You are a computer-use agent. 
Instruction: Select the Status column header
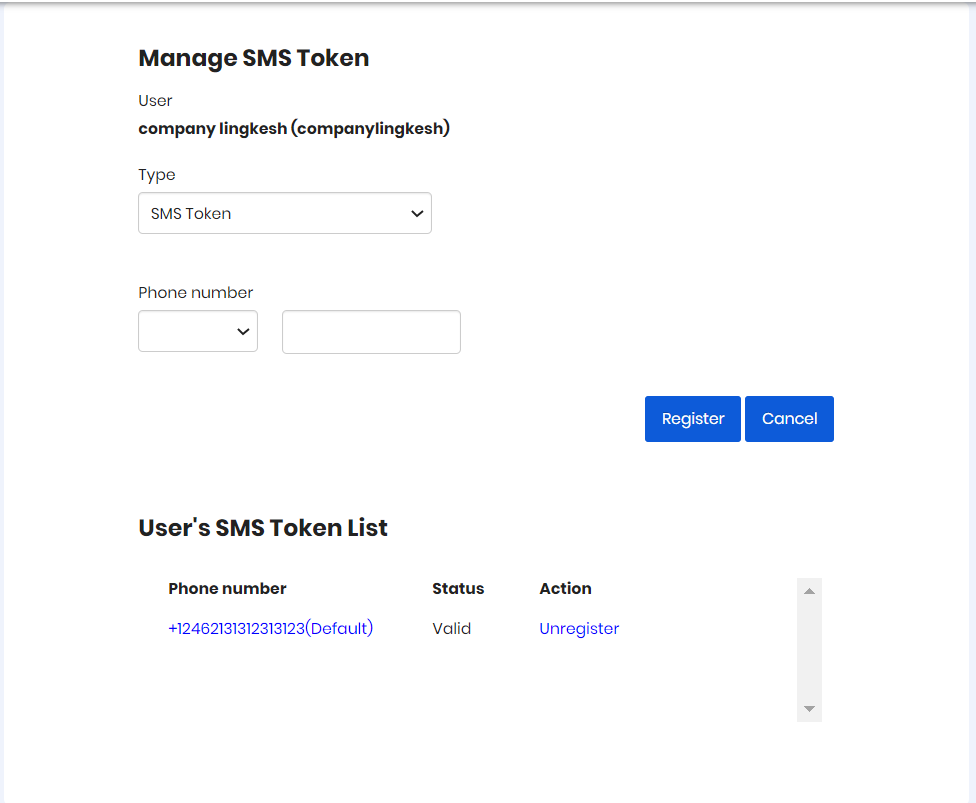coord(458,588)
